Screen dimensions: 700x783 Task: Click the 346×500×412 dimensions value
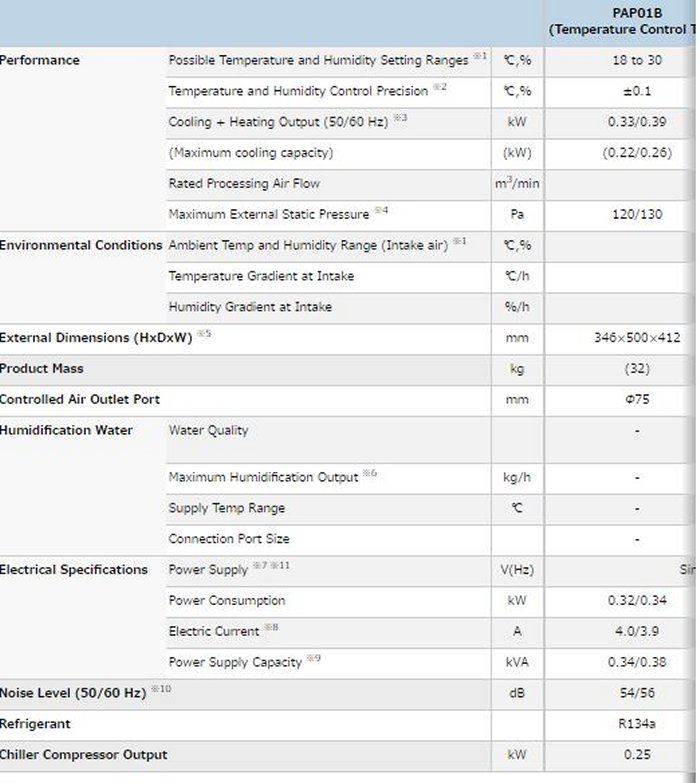pos(637,337)
